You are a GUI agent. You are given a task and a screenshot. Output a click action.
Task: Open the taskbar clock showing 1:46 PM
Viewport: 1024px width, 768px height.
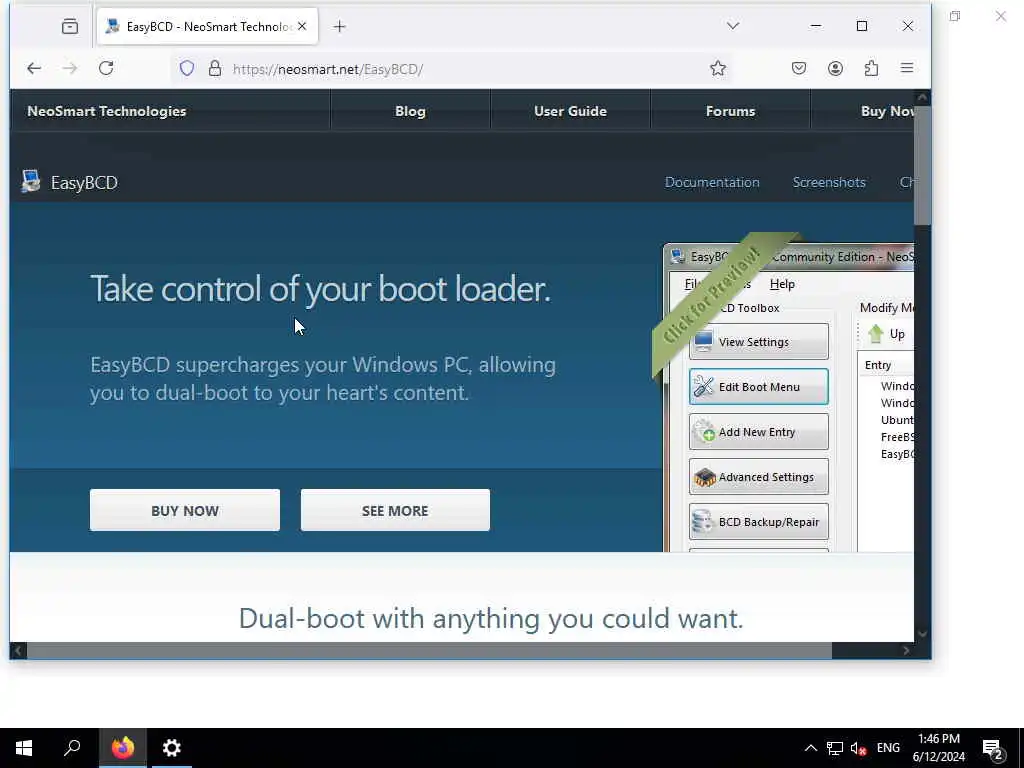pos(938,748)
